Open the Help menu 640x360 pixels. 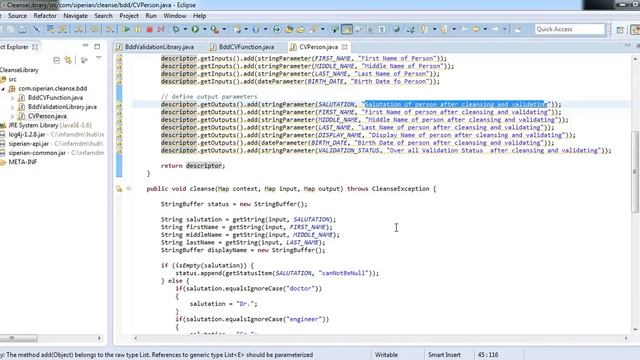click(x=199, y=16)
